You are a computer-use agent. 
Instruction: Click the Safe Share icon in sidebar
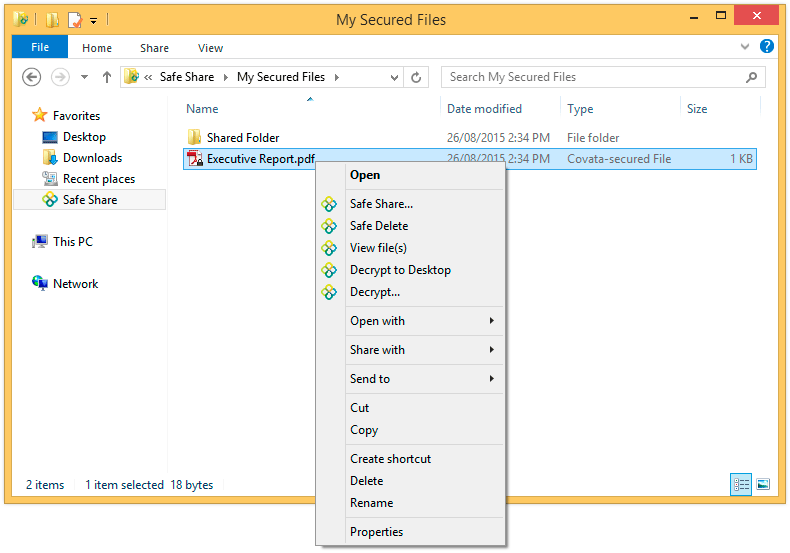point(49,200)
